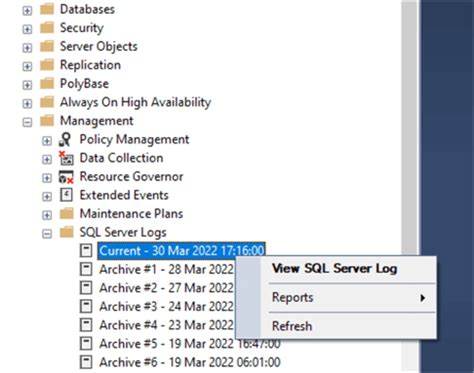Collapse the SQL Server Logs node
The width and height of the screenshot is (474, 373).
coord(47,234)
